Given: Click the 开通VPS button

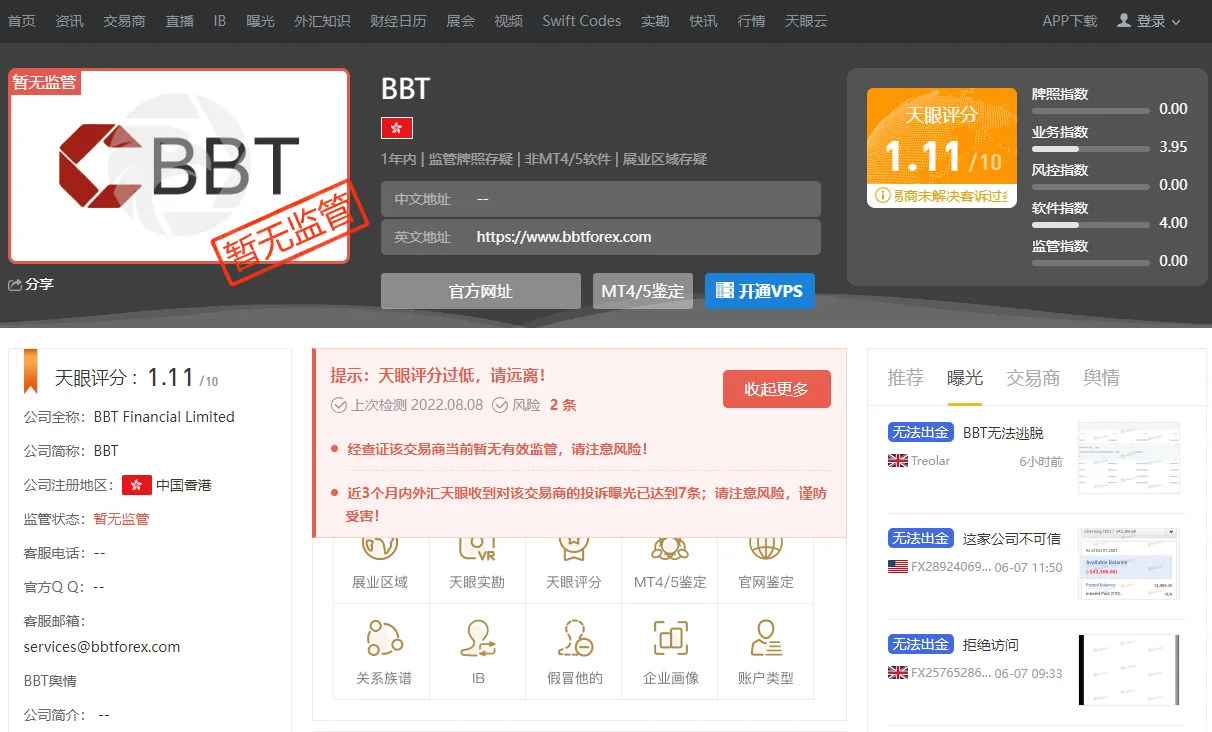Looking at the screenshot, I should pos(760,291).
